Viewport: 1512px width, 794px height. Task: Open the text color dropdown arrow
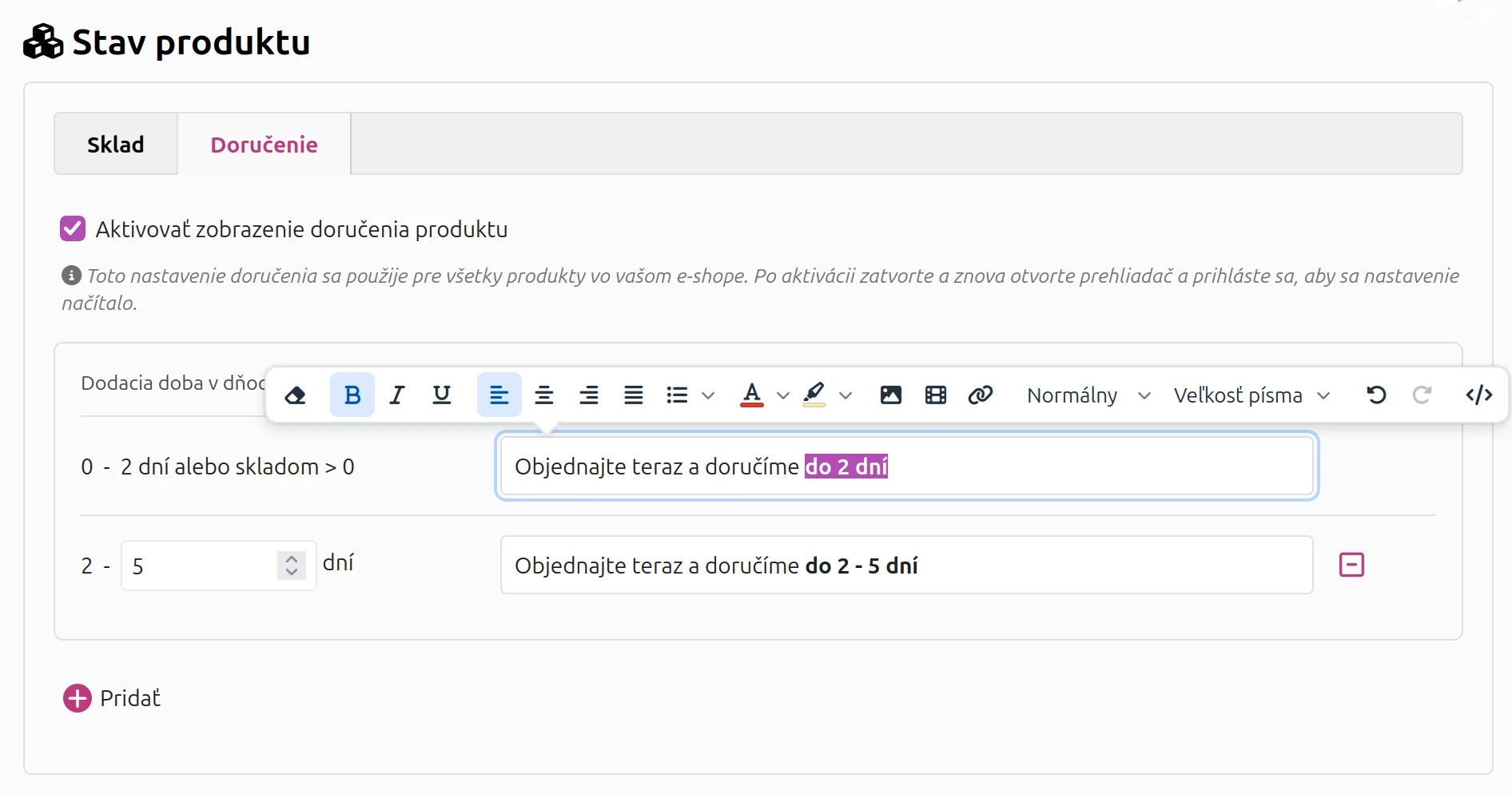(783, 395)
